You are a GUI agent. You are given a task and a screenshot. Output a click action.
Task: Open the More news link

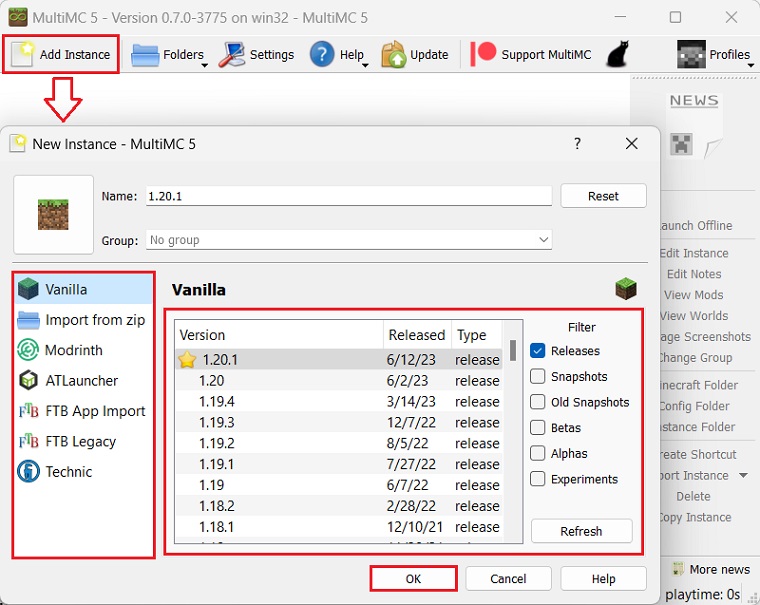coord(719,569)
